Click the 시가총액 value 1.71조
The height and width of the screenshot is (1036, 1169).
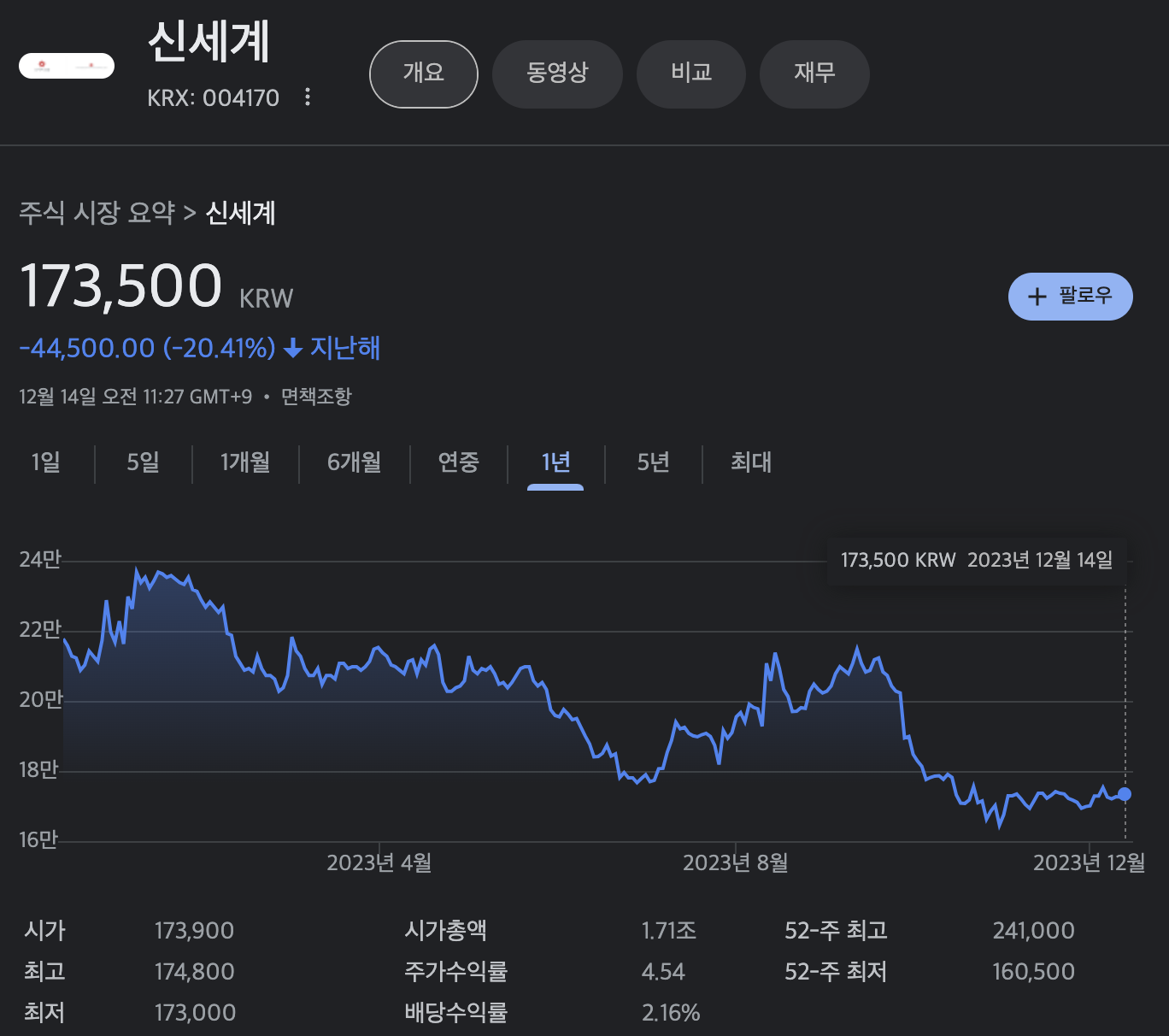pyautogui.click(x=669, y=931)
